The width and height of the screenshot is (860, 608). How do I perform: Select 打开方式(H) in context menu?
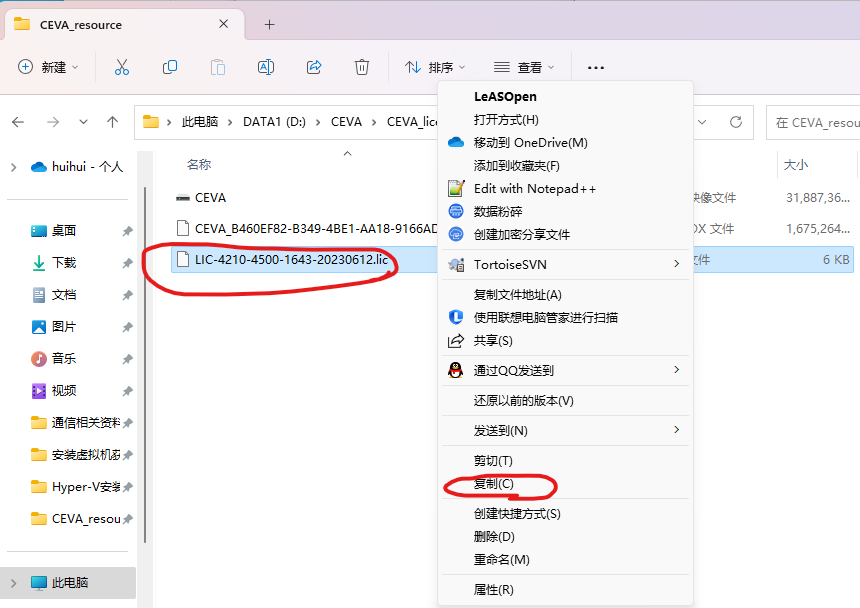pyautogui.click(x=565, y=120)
